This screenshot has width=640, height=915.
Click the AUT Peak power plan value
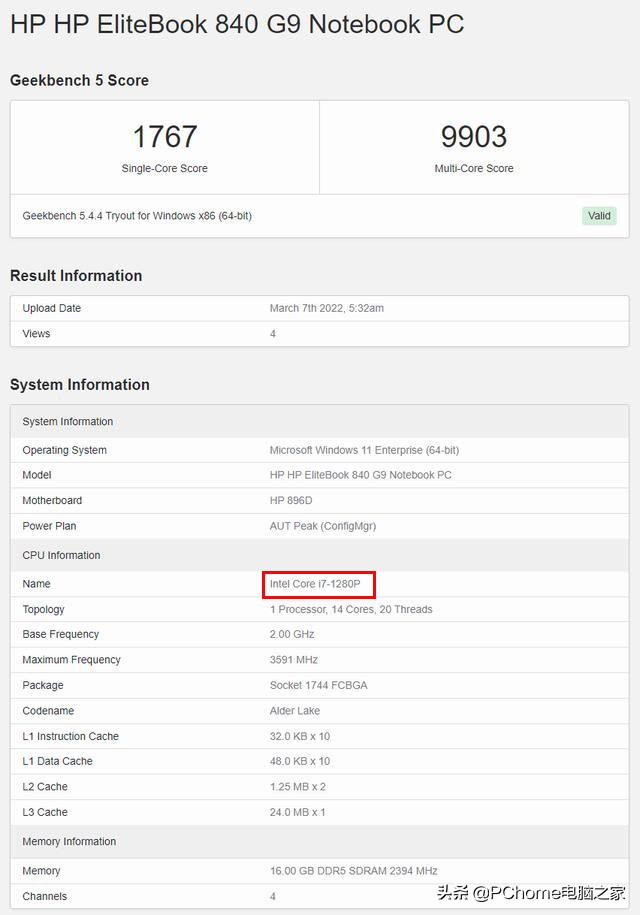click(x=323, y=526)
